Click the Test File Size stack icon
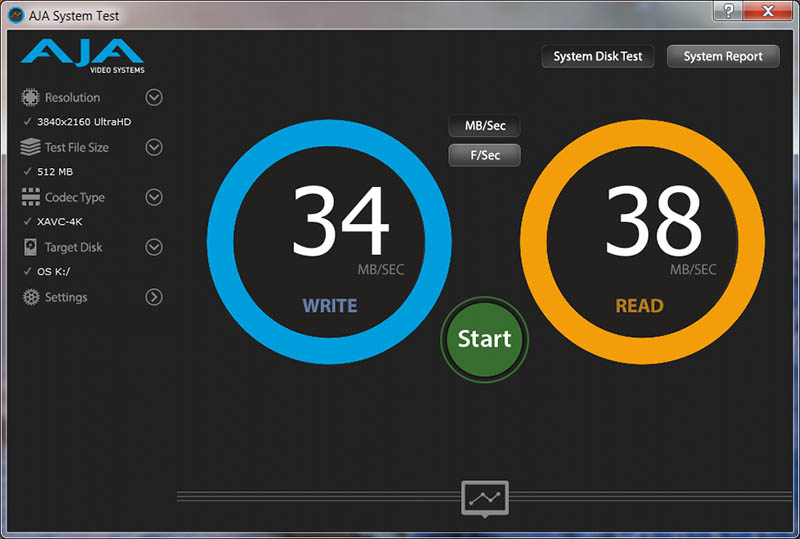The width and height of the screenshot is (800, 539). 30,147
